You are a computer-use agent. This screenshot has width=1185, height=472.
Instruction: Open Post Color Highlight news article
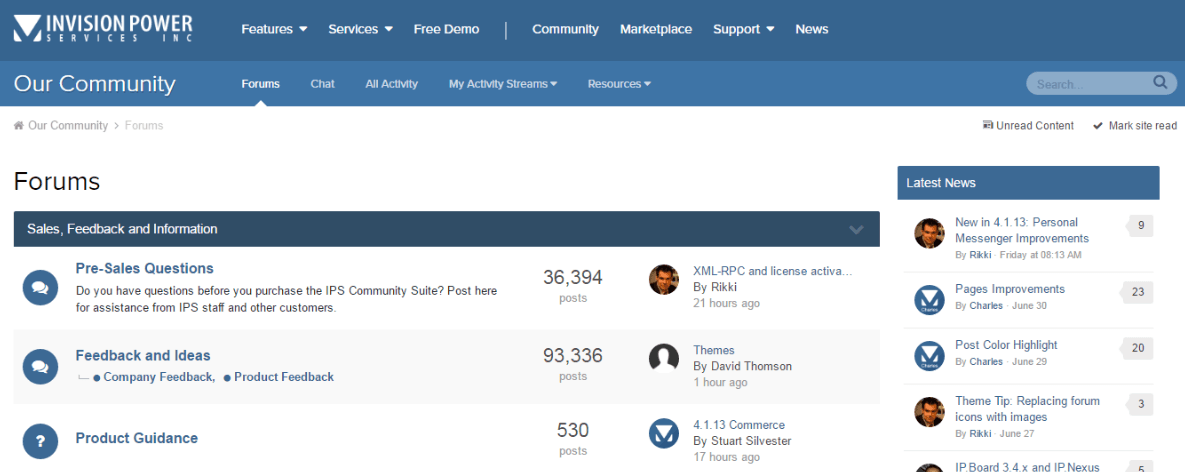(x=1006, y=345)
